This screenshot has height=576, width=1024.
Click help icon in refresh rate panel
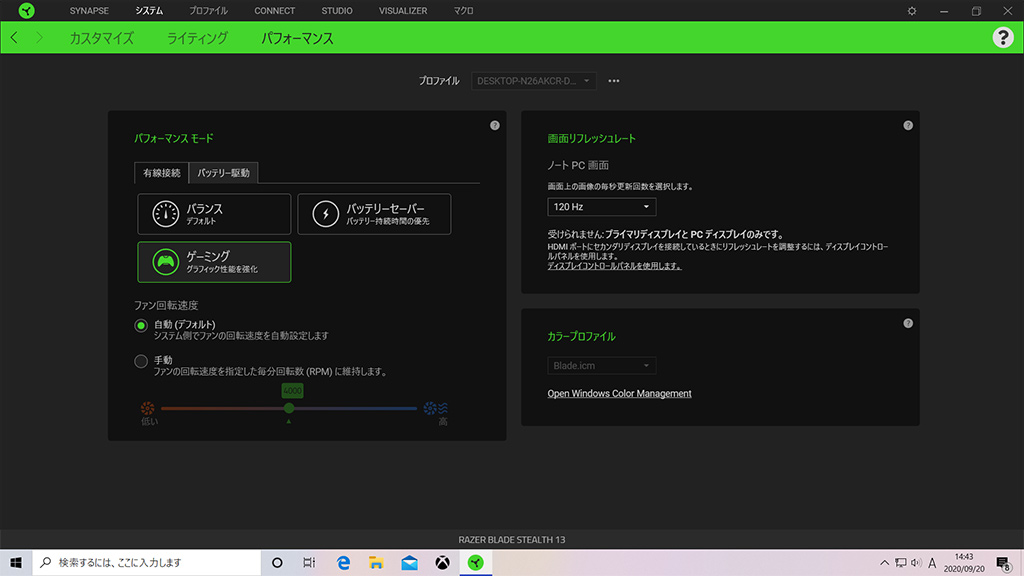[x=907, y=126]
